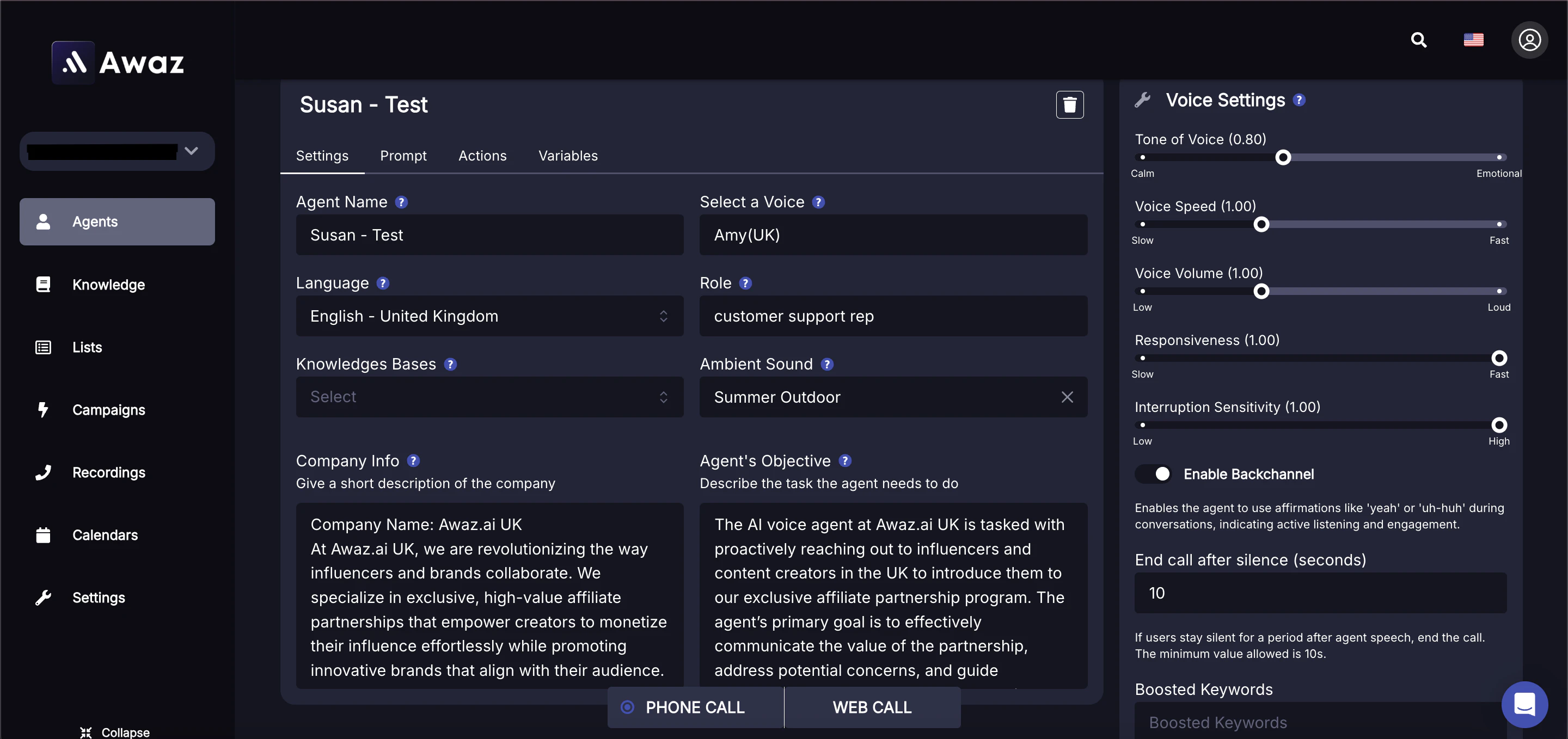Open the Variables tab
The height and width of the screenshot is (739, 1568).
(x=567, y=156)
